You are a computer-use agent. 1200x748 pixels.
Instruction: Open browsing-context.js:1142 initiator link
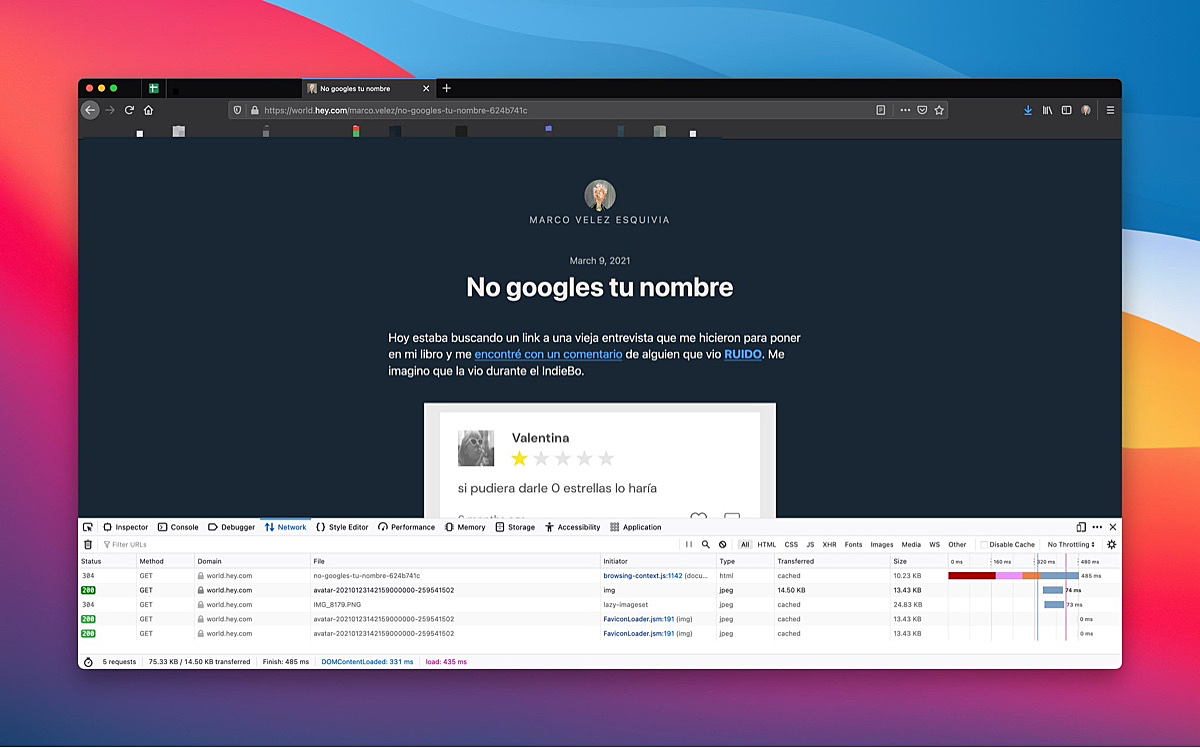642,576
